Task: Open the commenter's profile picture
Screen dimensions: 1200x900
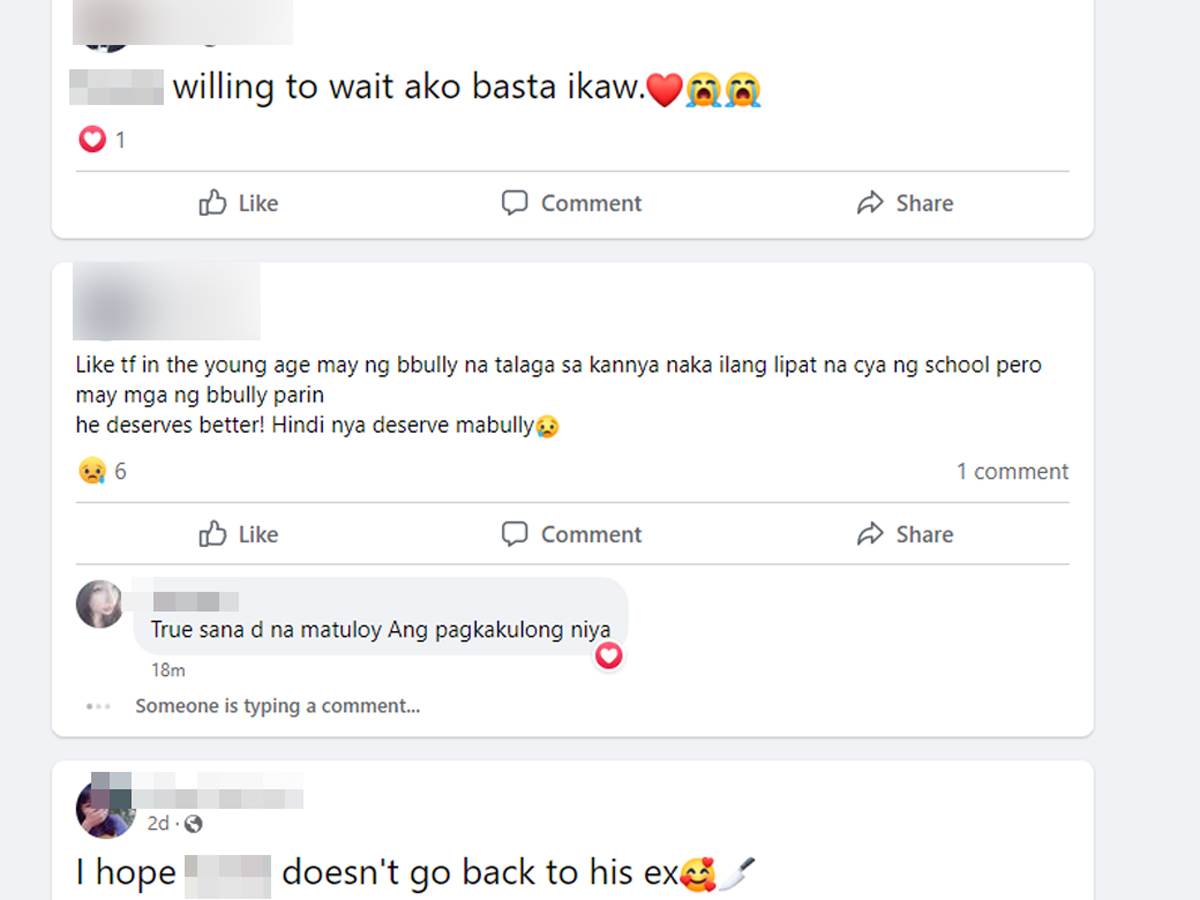Action: [x=100, y=604]
